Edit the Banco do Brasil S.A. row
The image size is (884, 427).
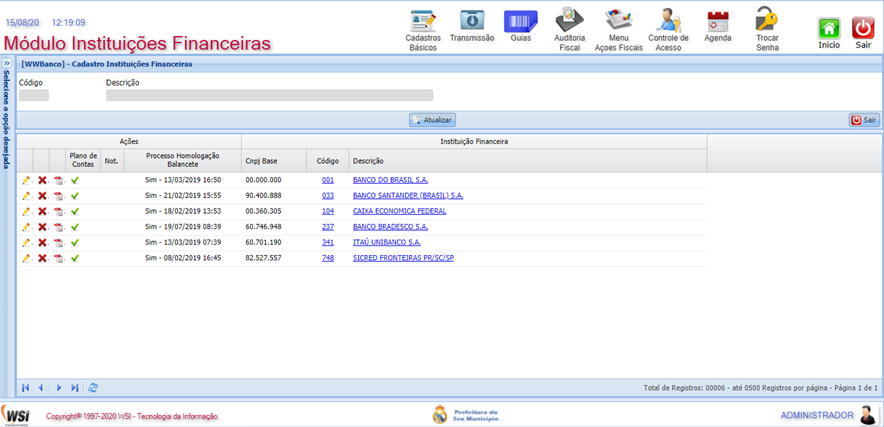click(26, 181)
